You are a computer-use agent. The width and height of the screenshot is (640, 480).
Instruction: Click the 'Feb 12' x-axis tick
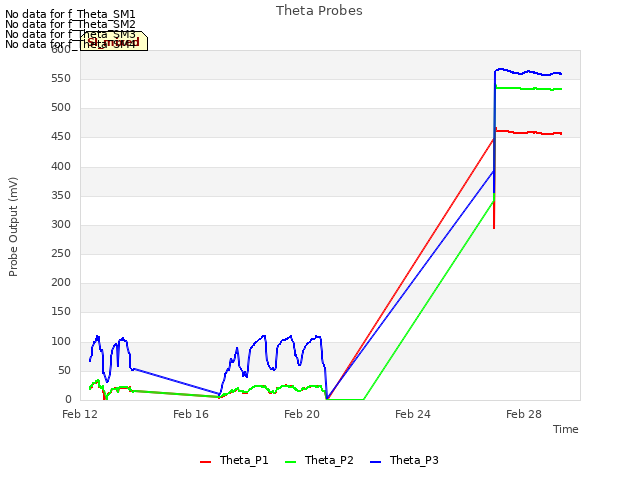(x=80, y=414)
